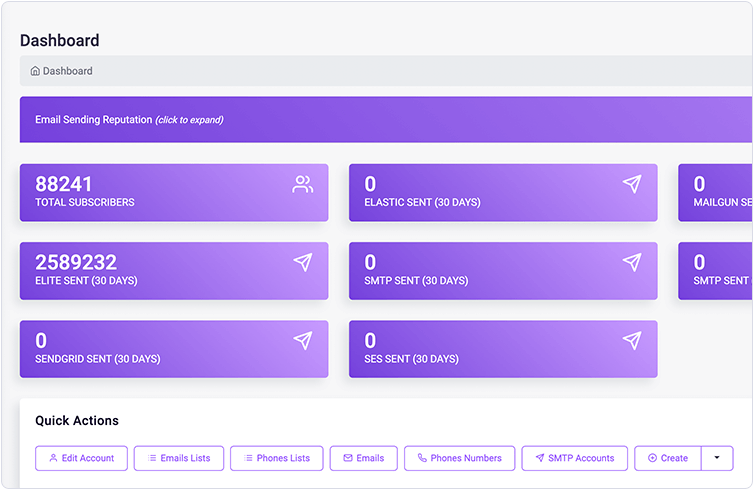Open Phones Lists quick action
This screenshot has height=490, width=754.
[x=276, y=458]
